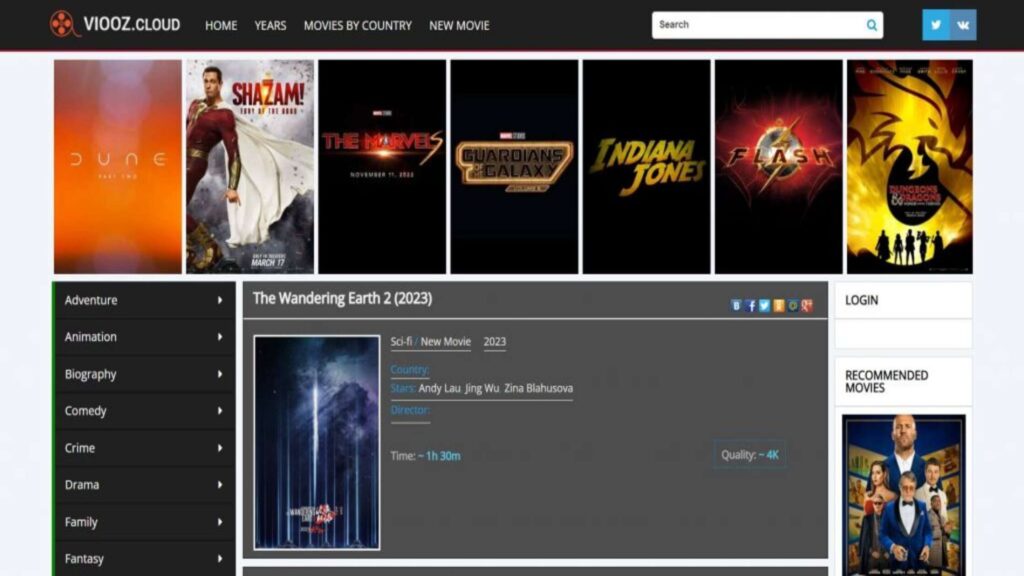Click the 2023 year link
Viewport: 1024px width, 576px height.
492,341
